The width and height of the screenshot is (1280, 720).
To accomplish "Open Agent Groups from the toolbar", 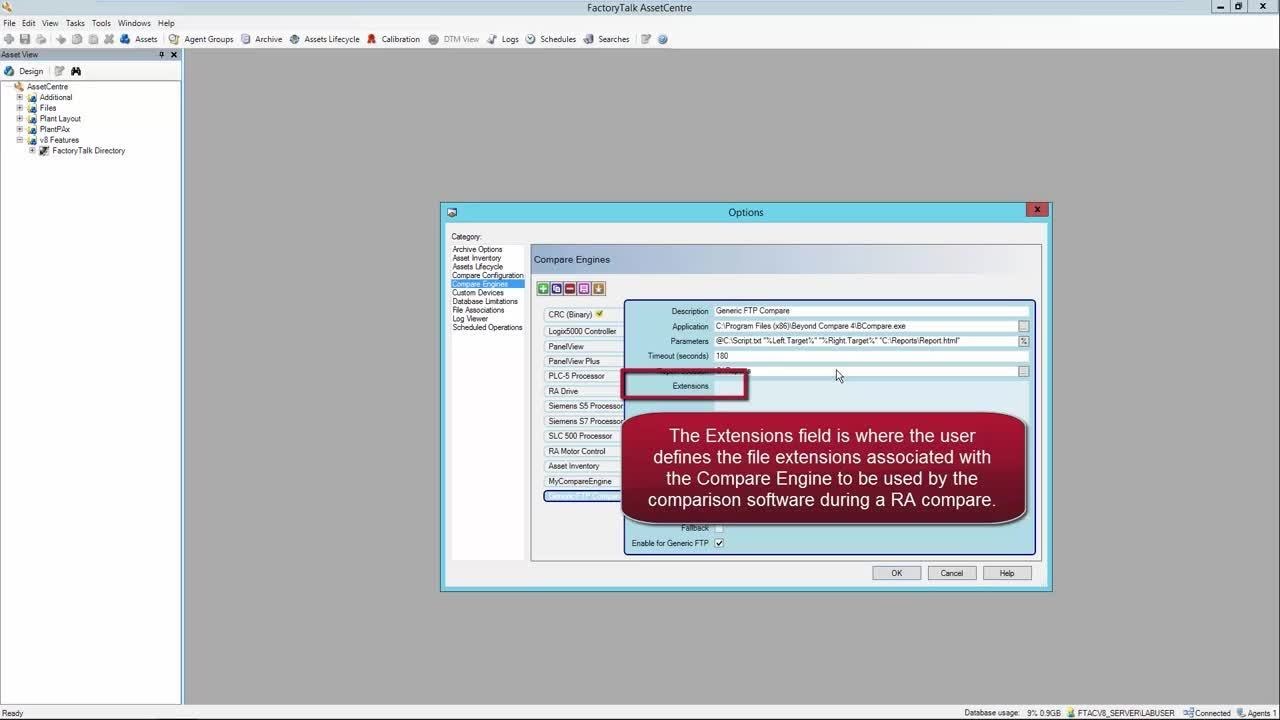I will 201,39.
